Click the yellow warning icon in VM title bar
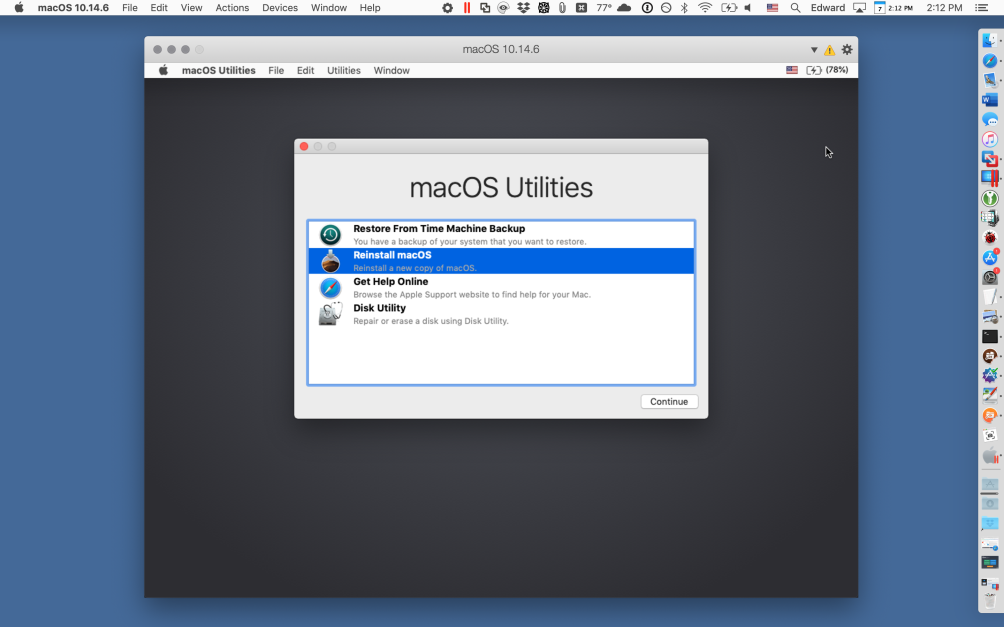Screen dimensions: 1004x627 829,50
